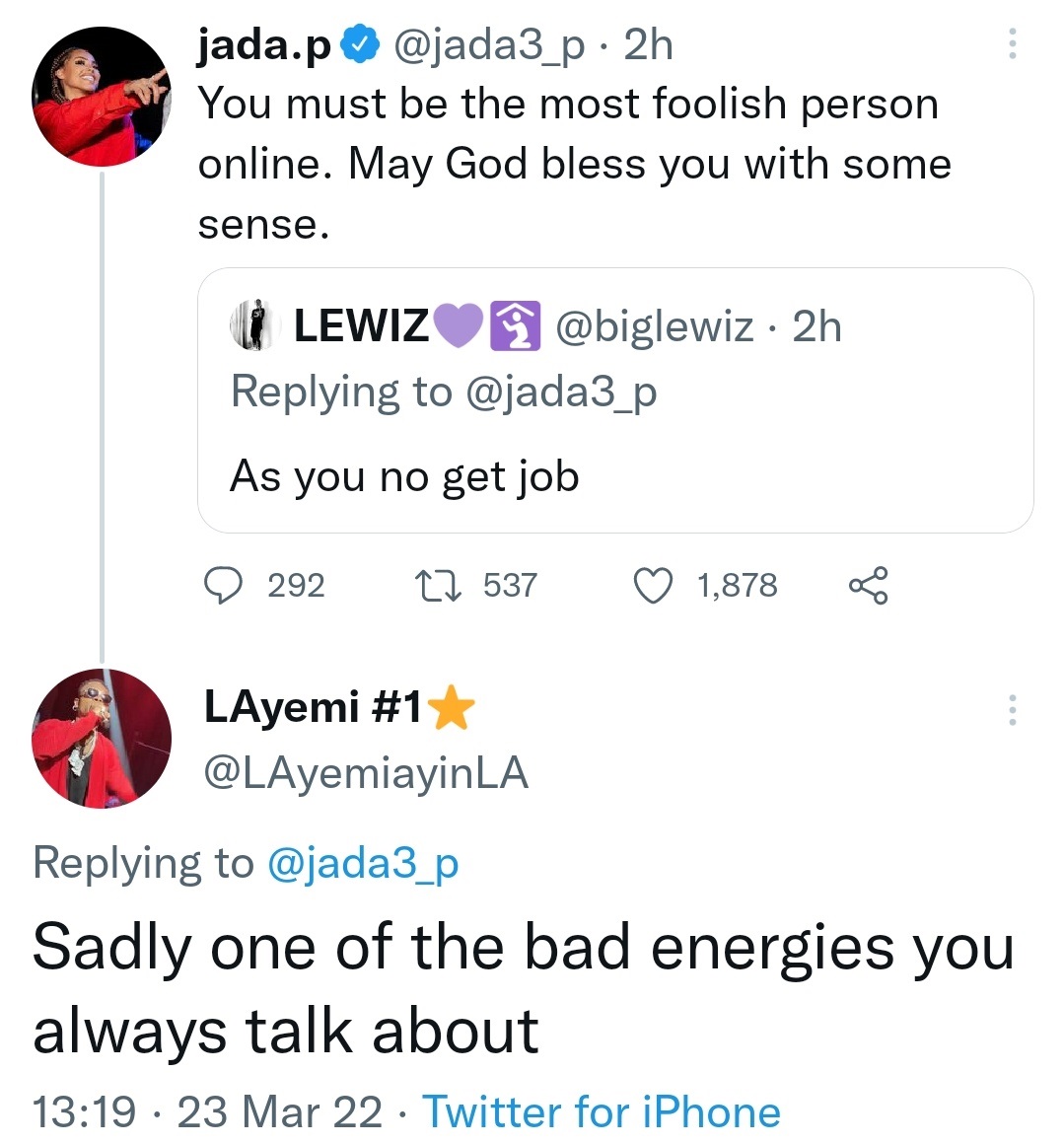Screen dimensions: 1064x1144
Task: Click the LAyemi #1 display name
Action: click(x=313, y=707)
